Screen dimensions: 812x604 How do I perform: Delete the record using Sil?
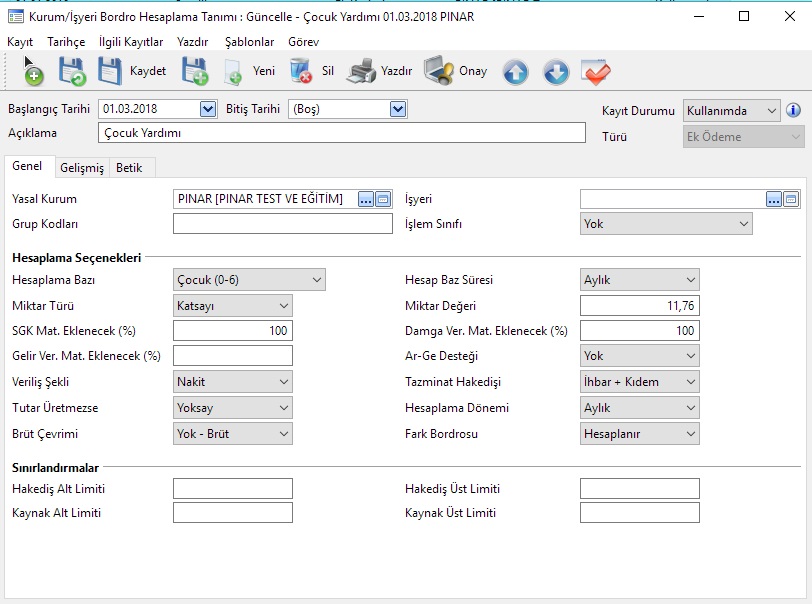[x=312, y=71]
